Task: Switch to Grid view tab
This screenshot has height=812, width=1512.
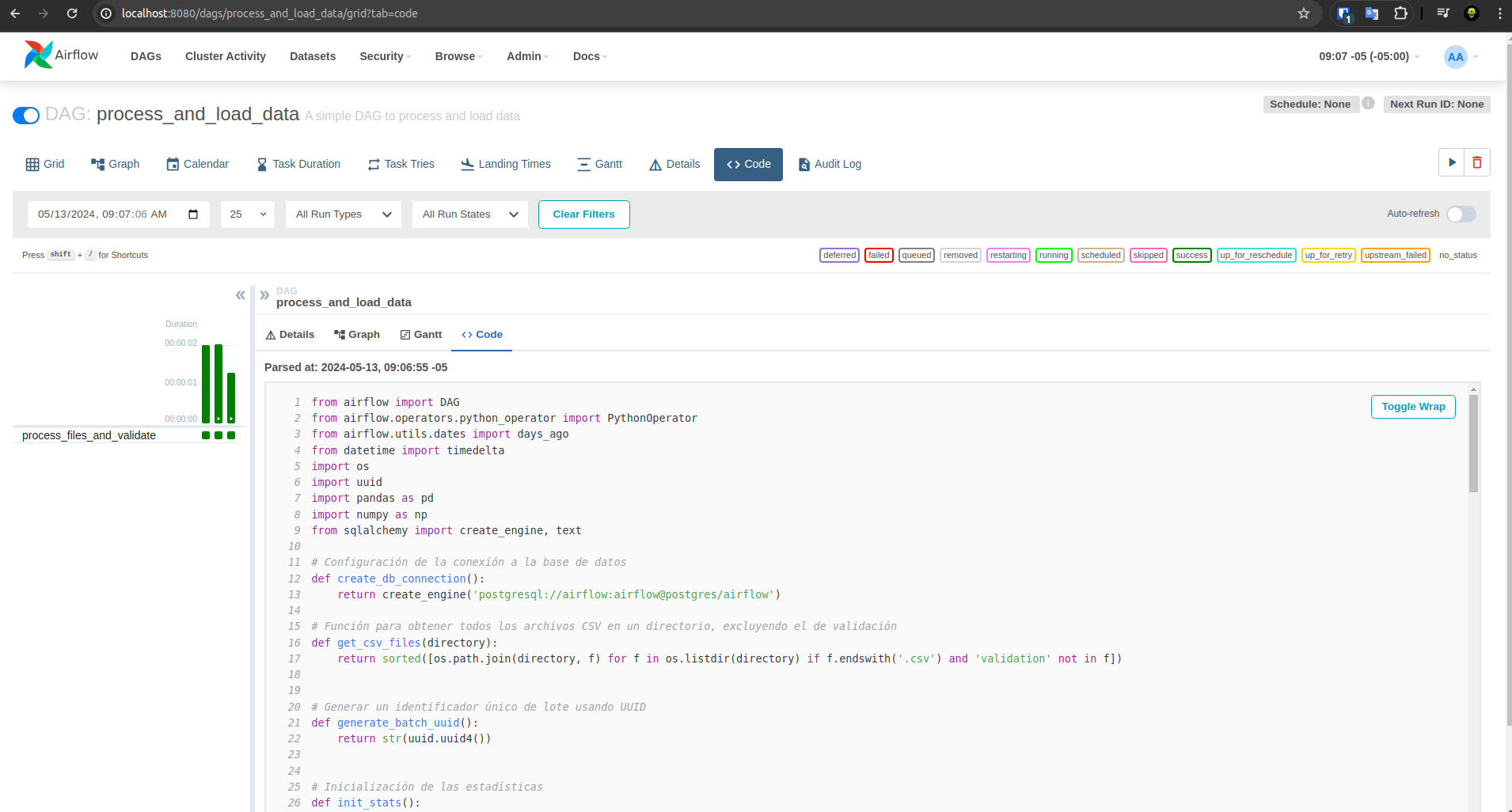Action: (45, 164)
